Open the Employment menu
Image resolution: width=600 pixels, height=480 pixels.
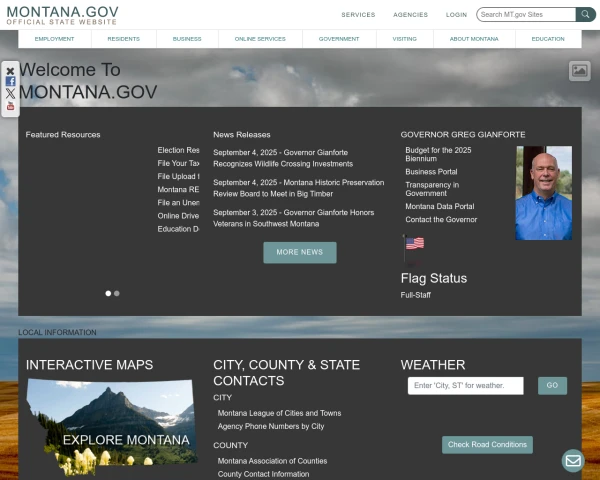54,39
